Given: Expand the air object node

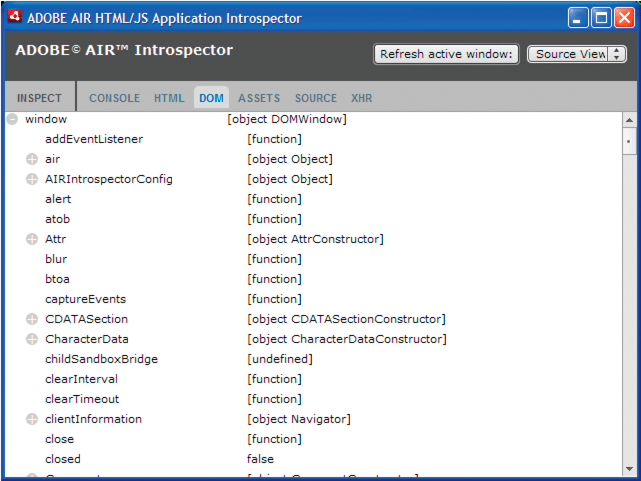Looking at the screenshot, I should pos(32,159).
